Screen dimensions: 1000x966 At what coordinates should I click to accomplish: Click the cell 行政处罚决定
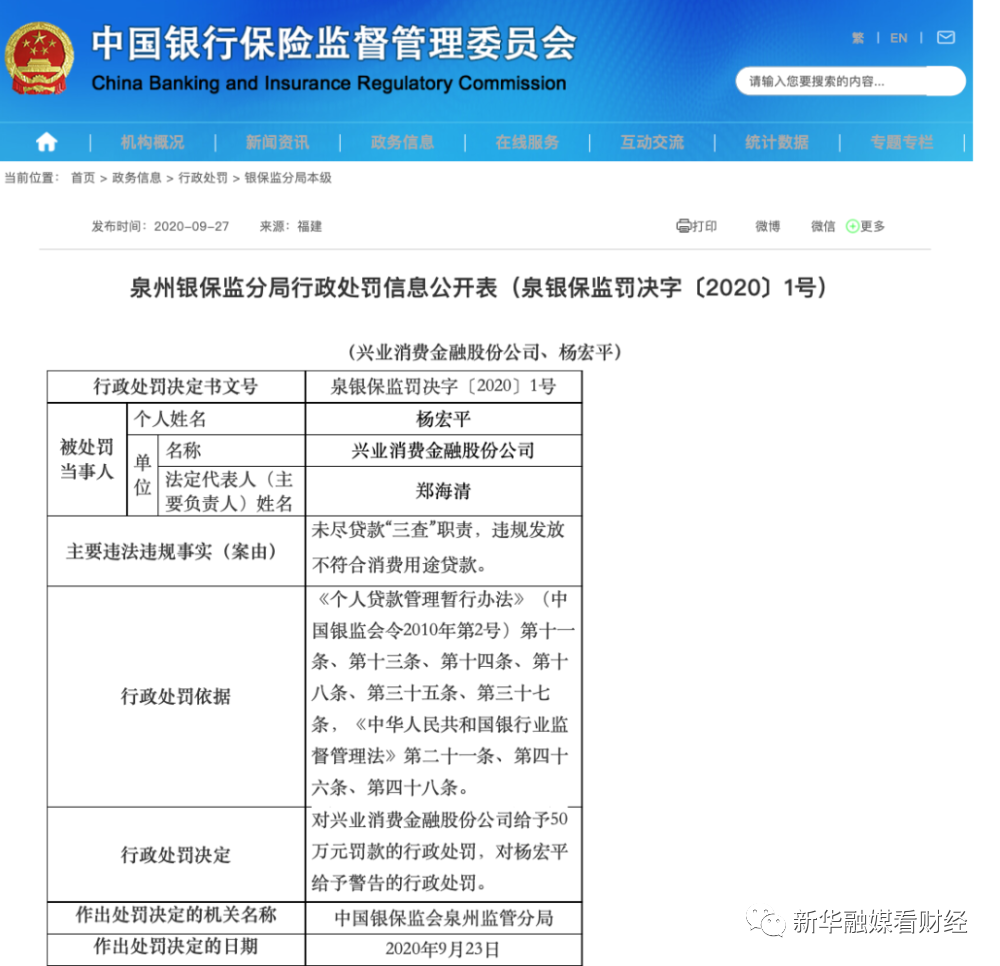(176, 854)
